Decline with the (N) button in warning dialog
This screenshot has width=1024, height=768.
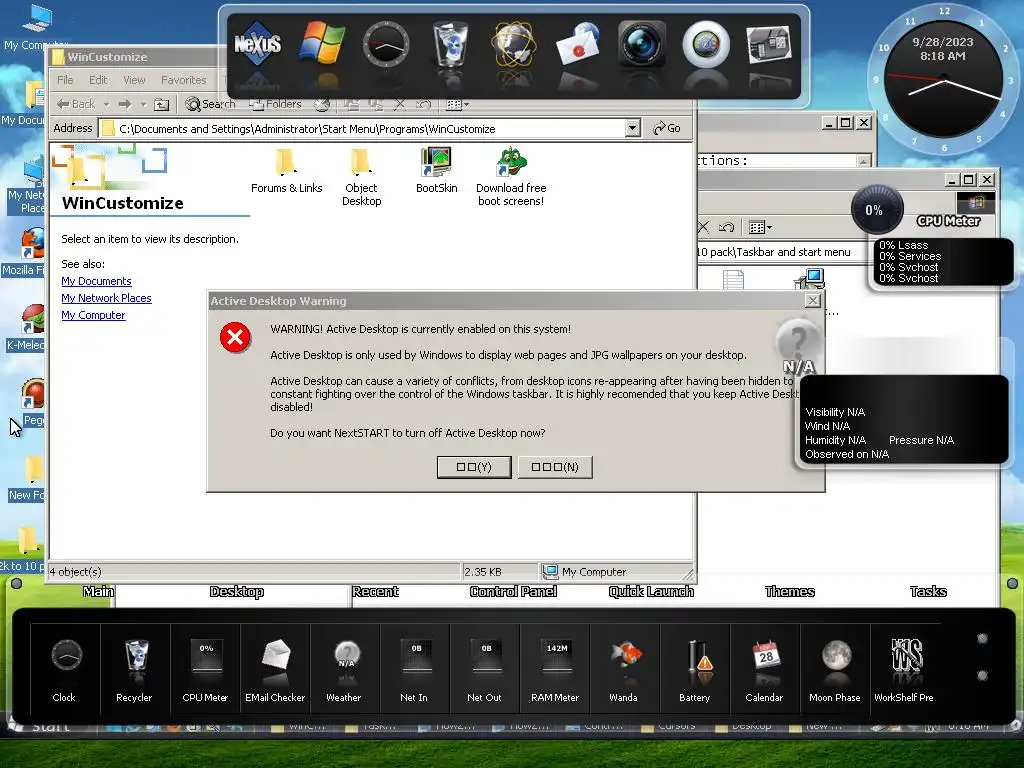coord(555,467)
